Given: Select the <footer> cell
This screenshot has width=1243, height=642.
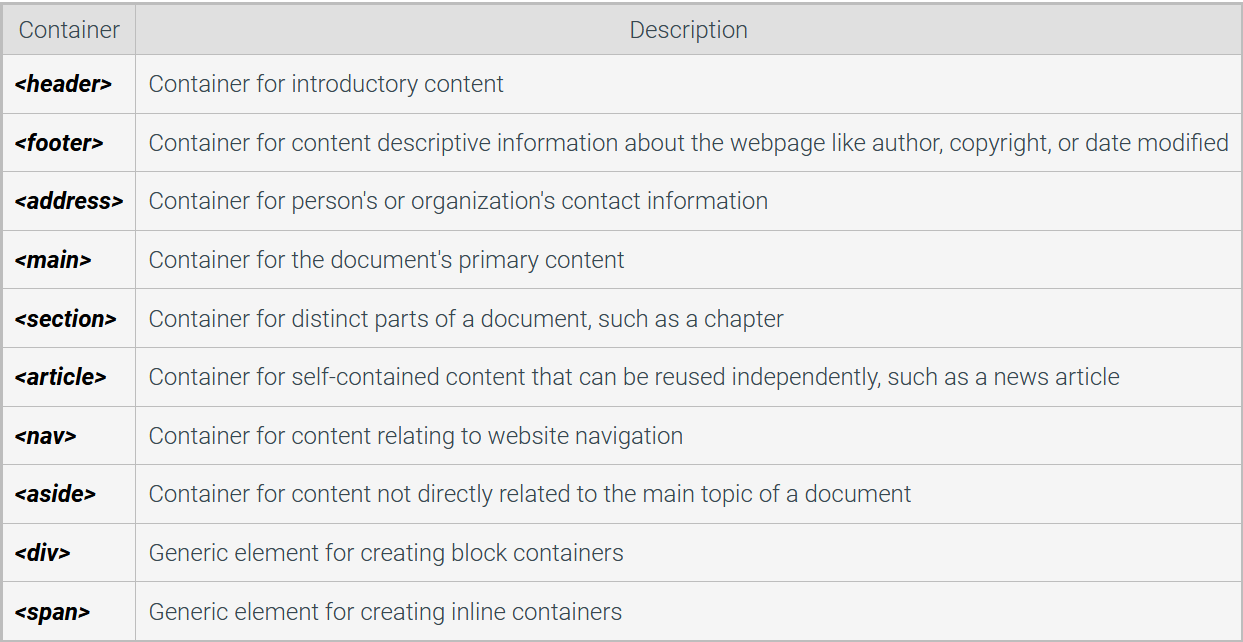Looking at the screenshot, I should (69, 143).
